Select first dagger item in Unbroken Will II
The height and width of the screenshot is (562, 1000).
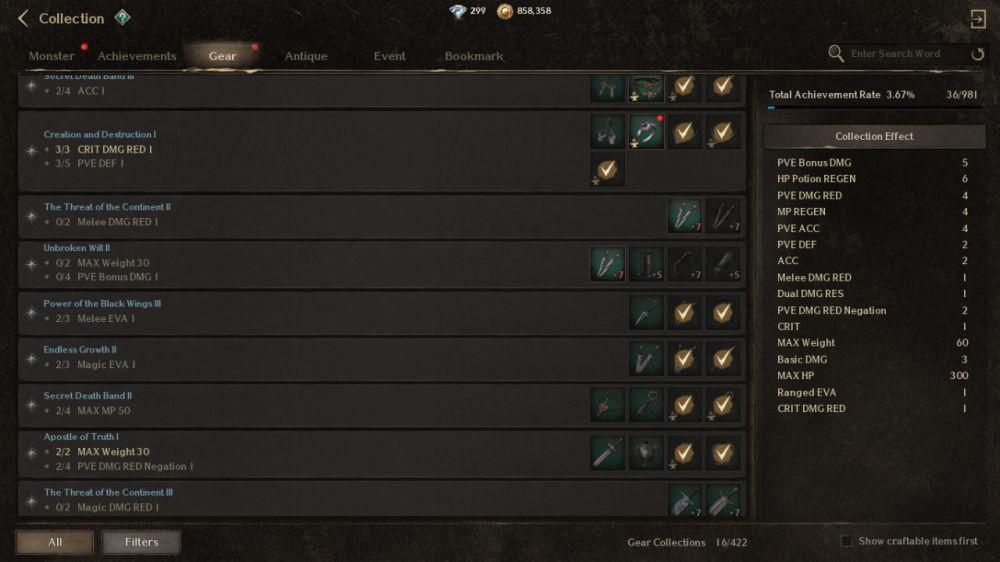tap(607, 264)
